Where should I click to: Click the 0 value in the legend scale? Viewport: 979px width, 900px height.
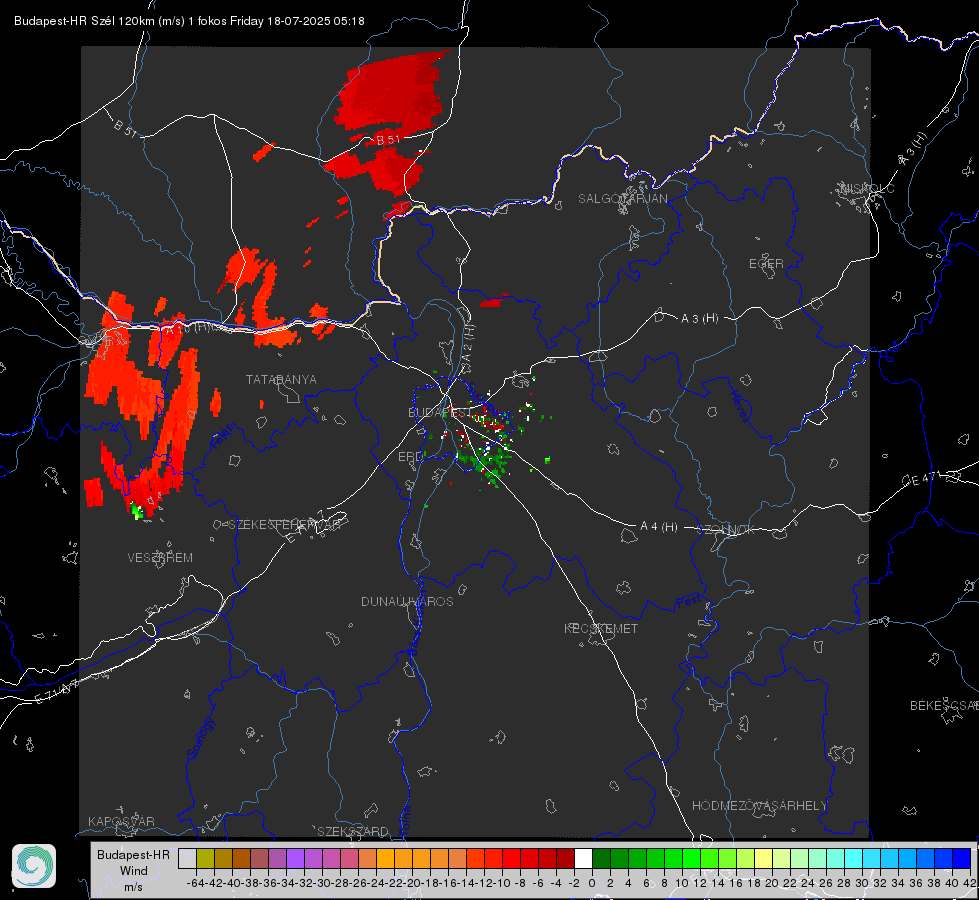pyautogui.click(x=592, y=883)
